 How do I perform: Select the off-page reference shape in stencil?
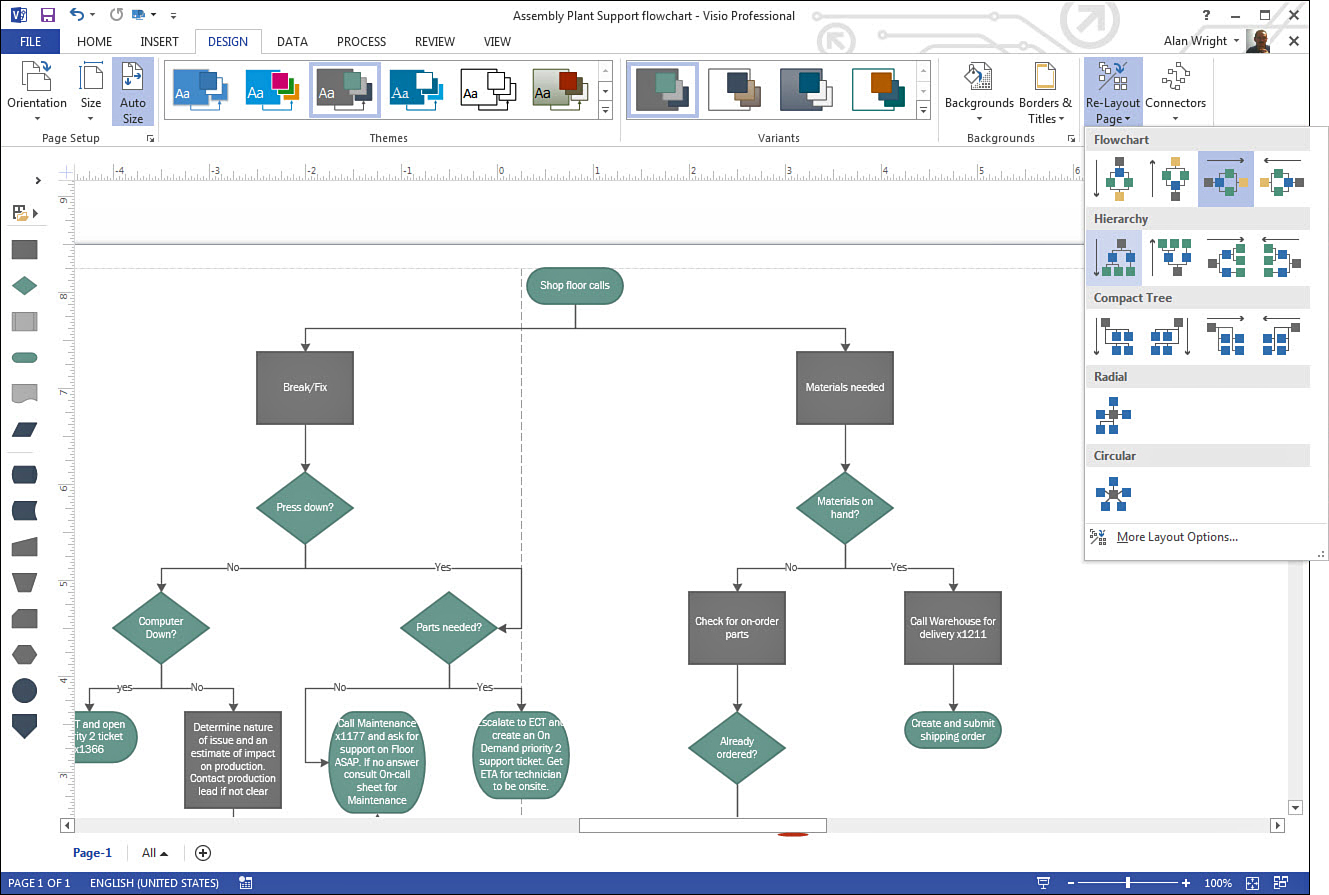pos(24,726)
